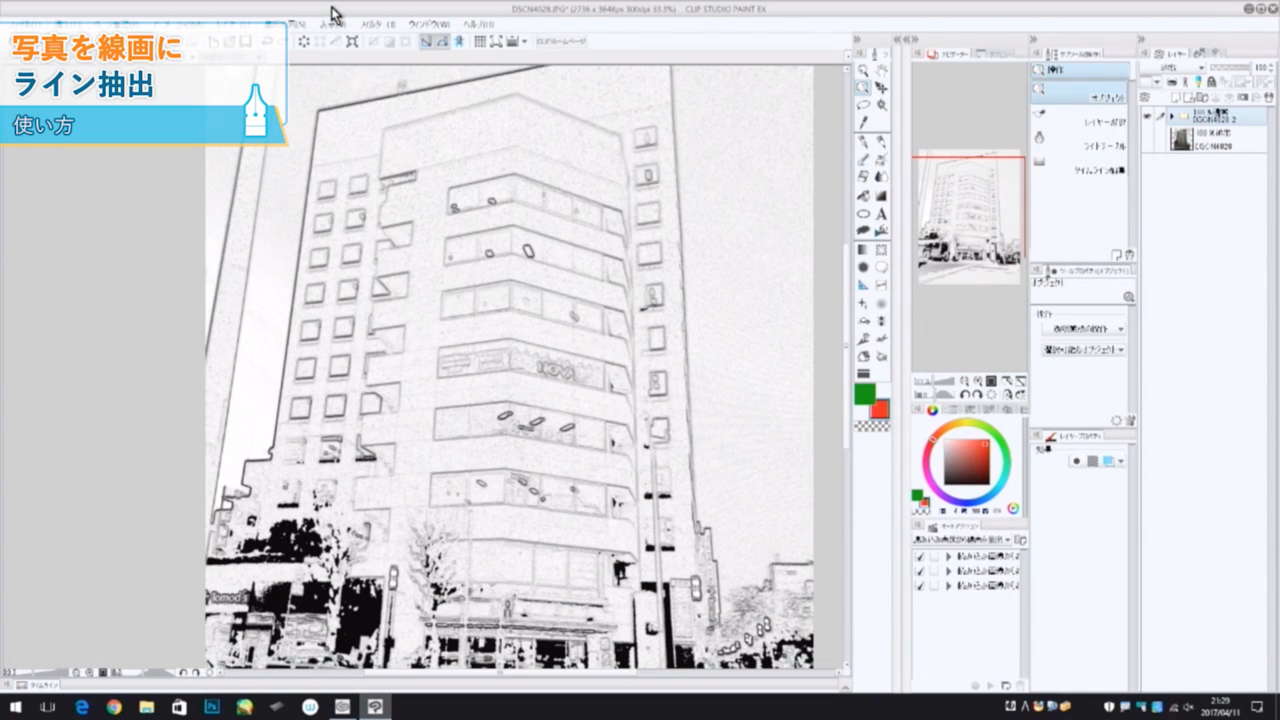Select the Auto select wand tool
The height and width of the screenshot is (720, 1280).
pyautogui.click(x=881, y=104)
